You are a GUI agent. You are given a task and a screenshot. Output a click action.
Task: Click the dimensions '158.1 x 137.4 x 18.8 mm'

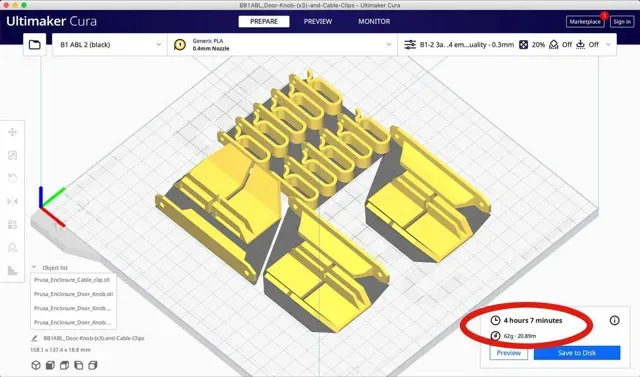click(x=60, y=350)
